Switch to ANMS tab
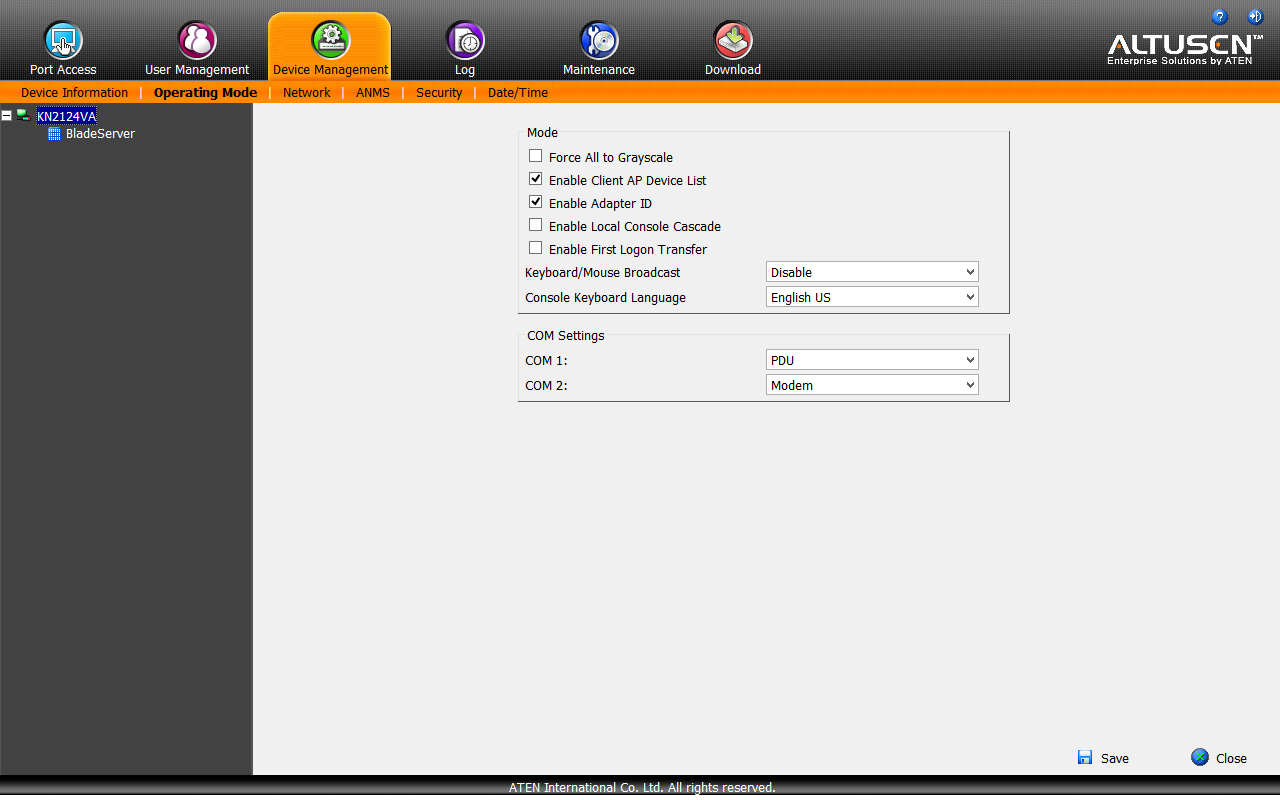Viewport: 1280px width, 800px height. [373, 93]
